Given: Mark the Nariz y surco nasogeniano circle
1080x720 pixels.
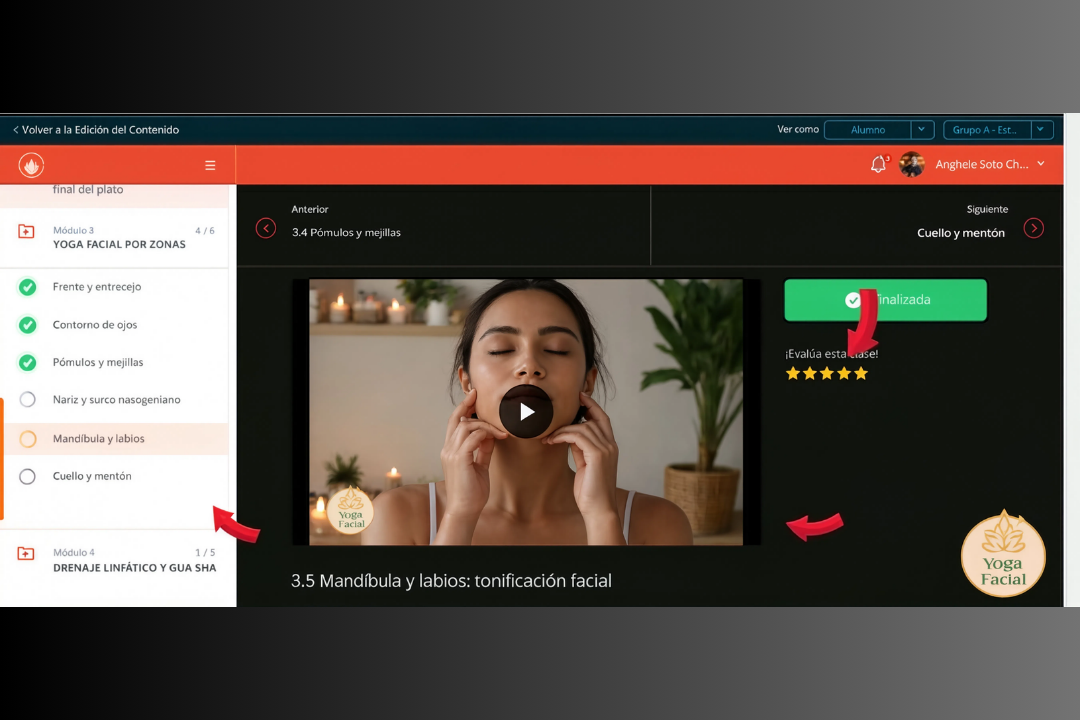Looking at the screenshot, I should pyautogui.click(x=28, y=400).
